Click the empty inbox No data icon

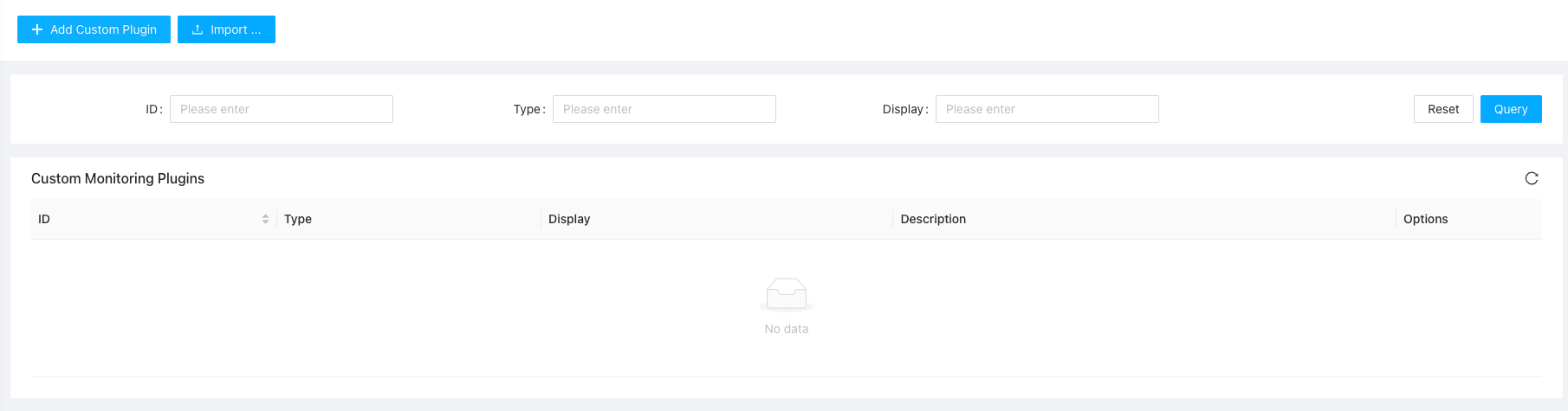point(786,294)
